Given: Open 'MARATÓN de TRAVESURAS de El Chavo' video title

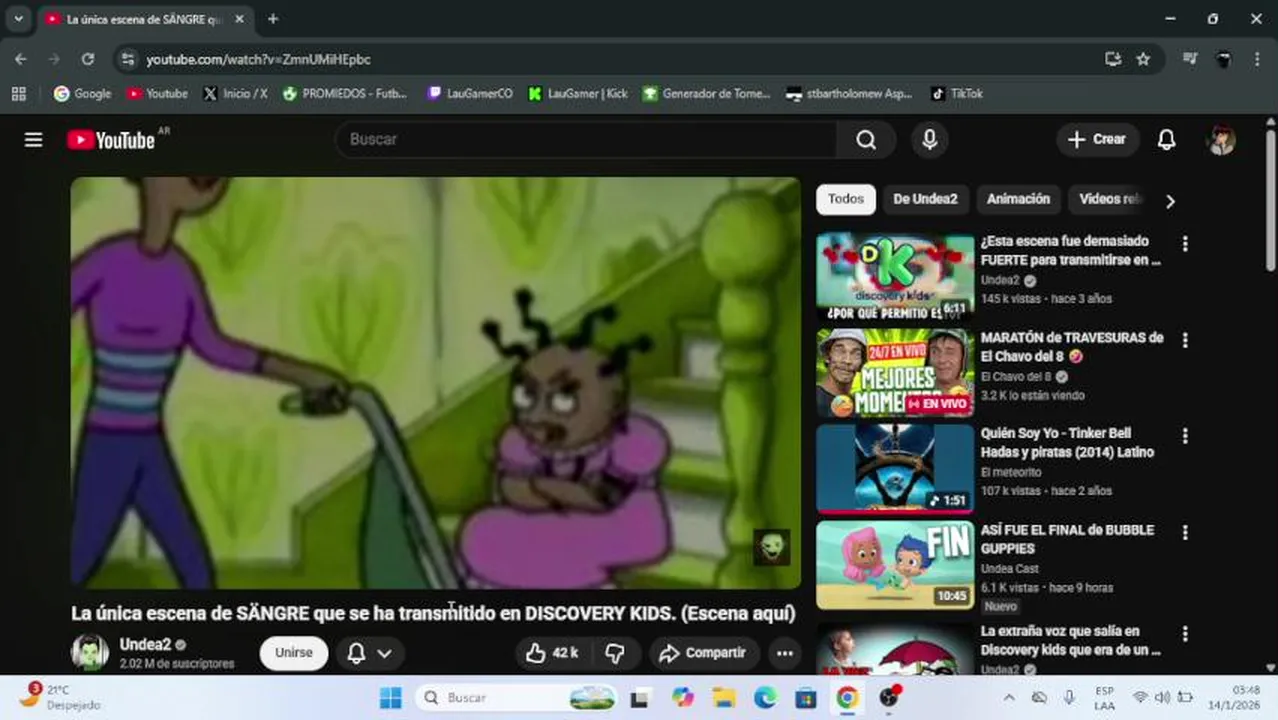Looking at the screenshot, I should 1071,347.
